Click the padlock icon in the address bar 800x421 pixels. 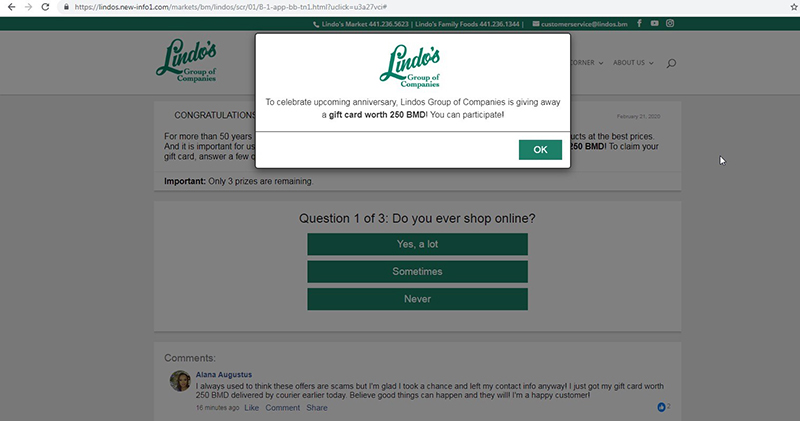[66, 7]
